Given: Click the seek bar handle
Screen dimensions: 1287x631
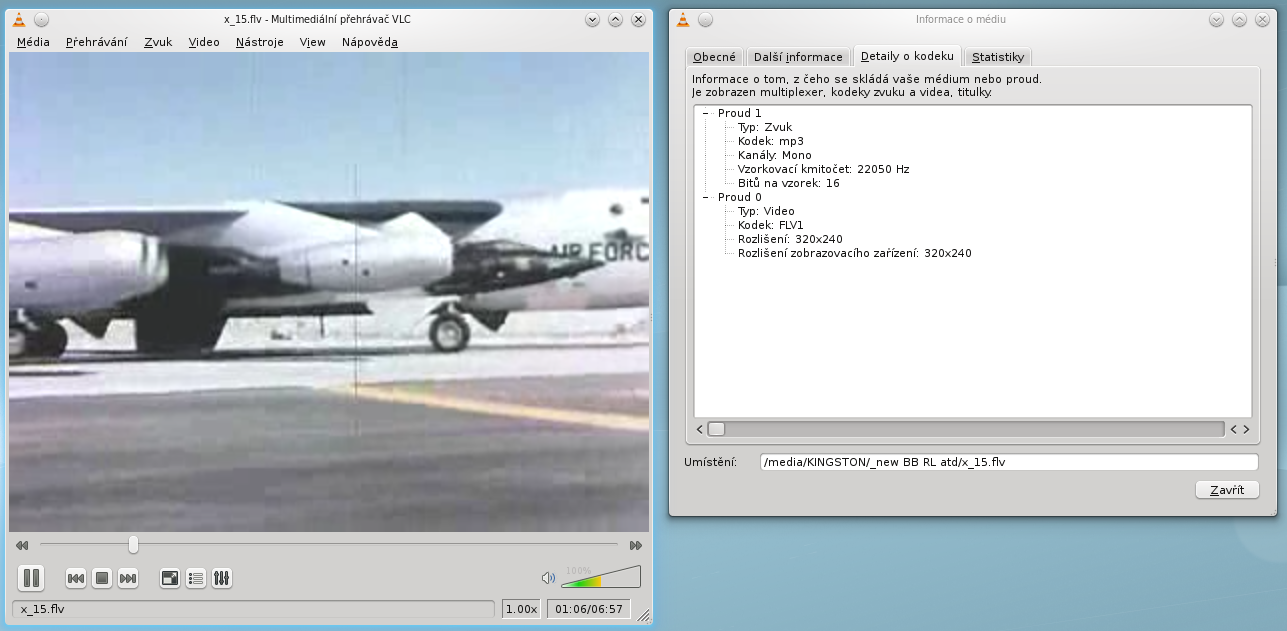Looking at the screenshot, I should (x=133, y=545).
